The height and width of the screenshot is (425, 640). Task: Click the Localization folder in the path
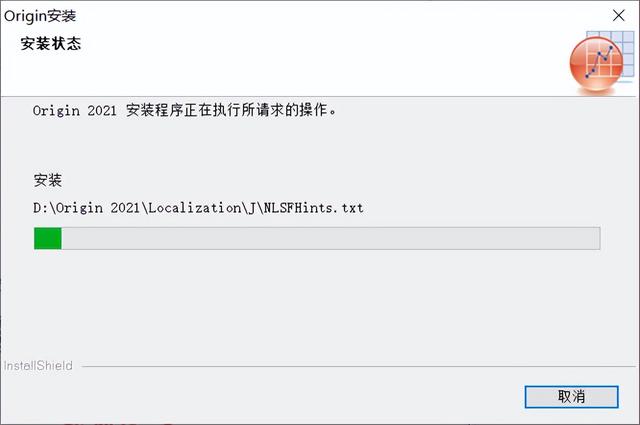[x=195, y=208]
